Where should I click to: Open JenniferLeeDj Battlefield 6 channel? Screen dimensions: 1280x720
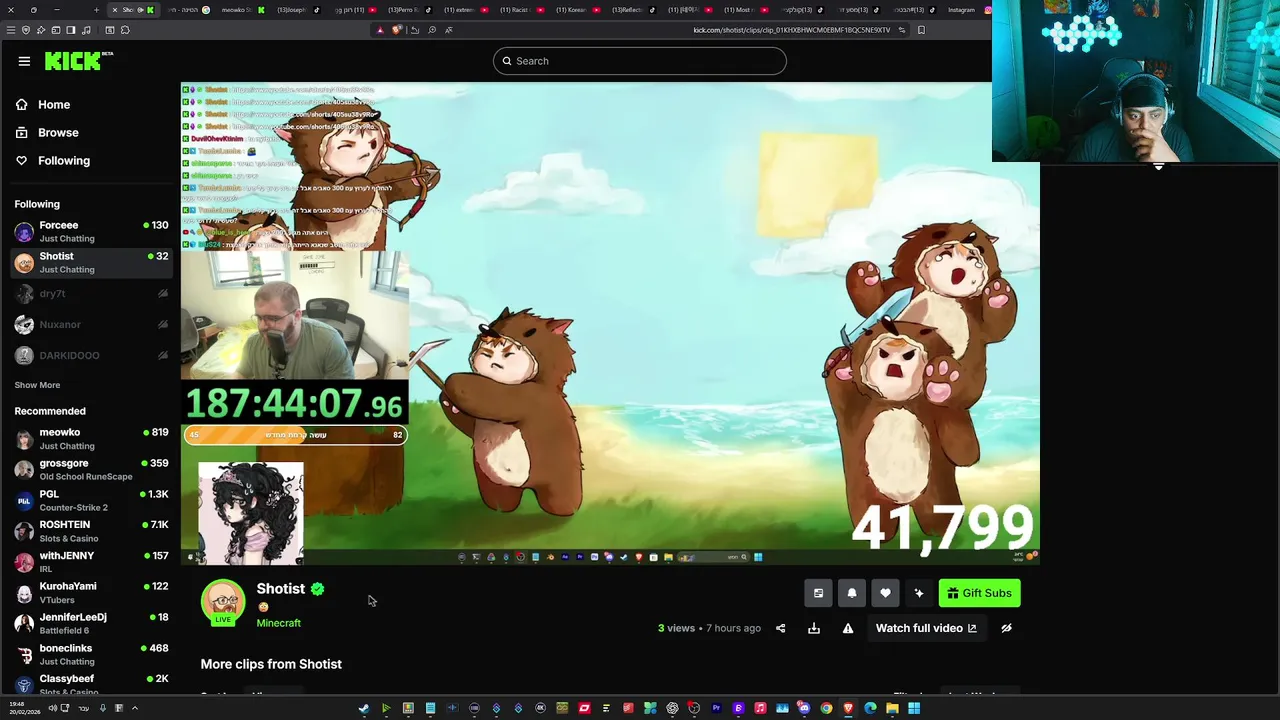[x=91, y=624]
